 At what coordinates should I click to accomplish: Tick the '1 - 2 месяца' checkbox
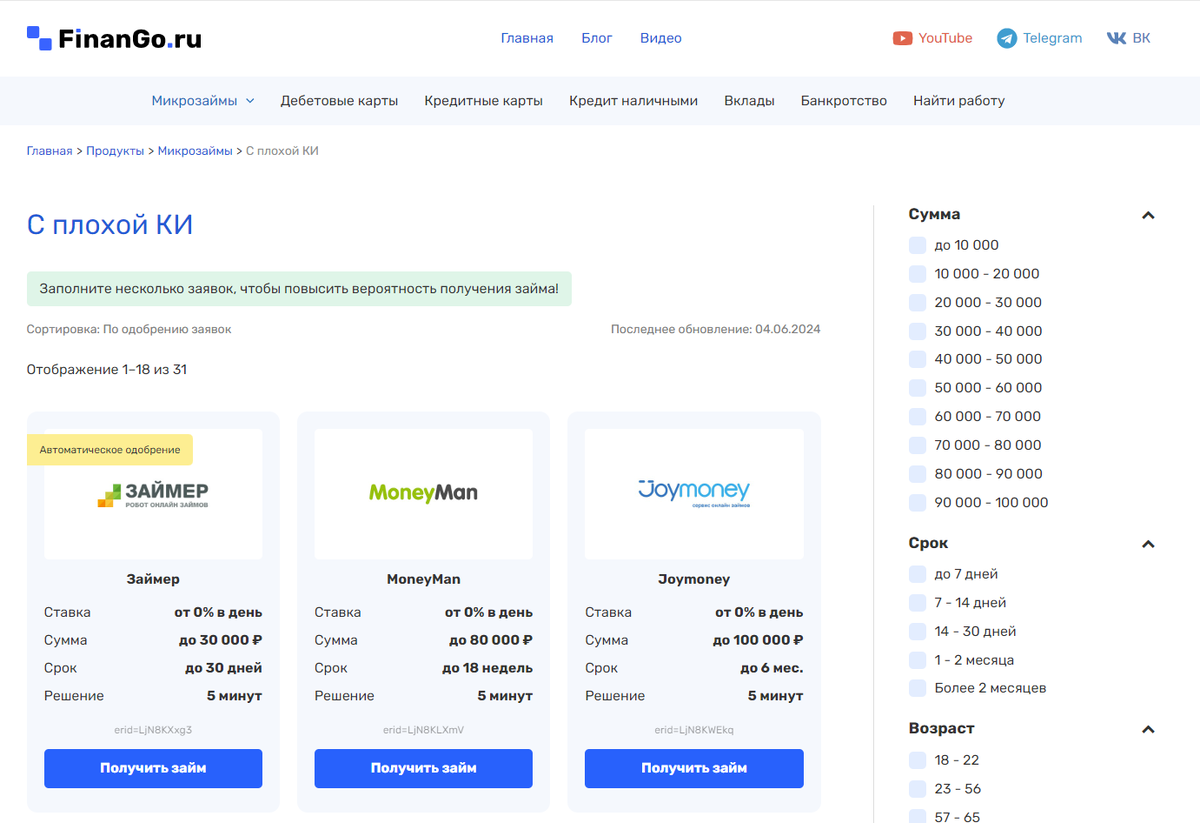coord(917,660)
